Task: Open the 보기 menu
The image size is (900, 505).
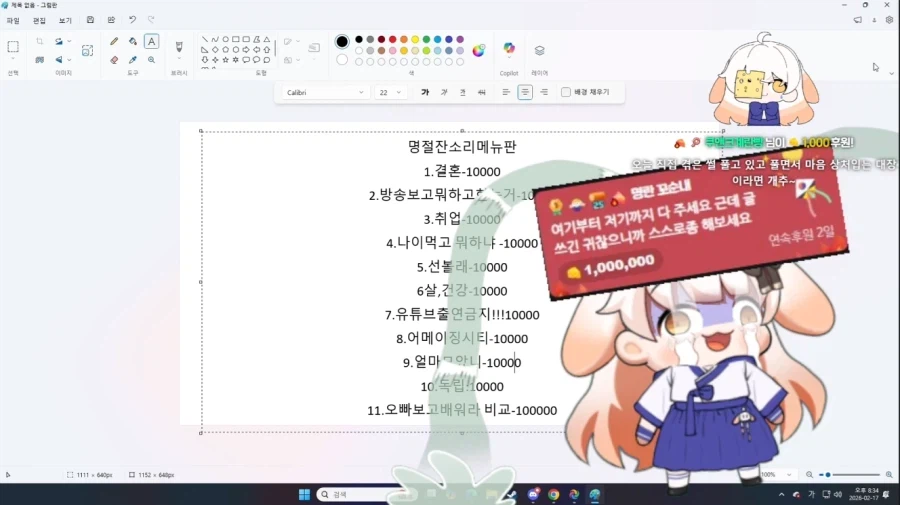Action: click(x=65, y=21)
